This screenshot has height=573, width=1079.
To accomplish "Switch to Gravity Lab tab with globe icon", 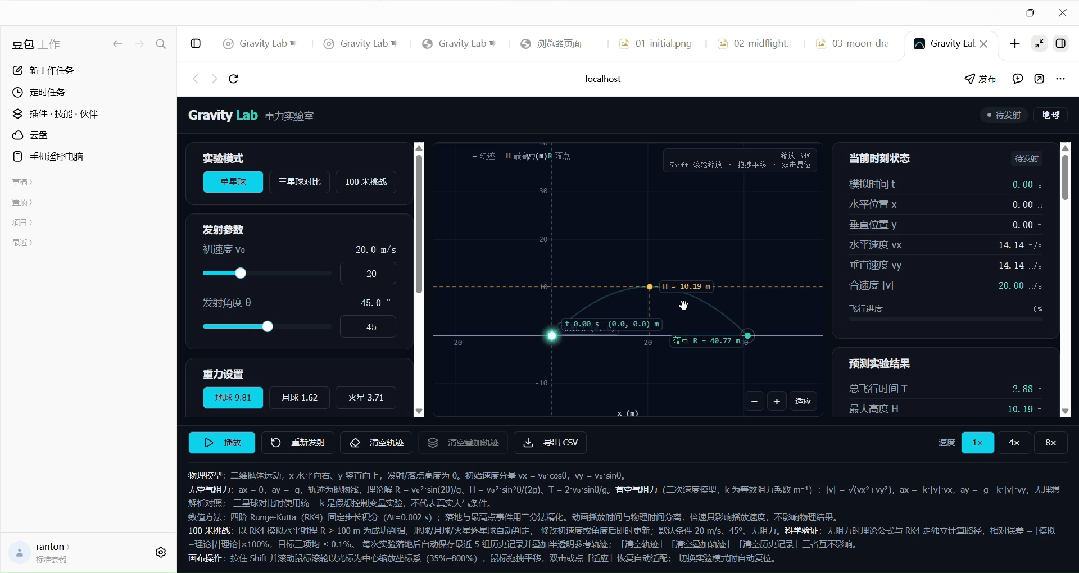I will (458, 43).
